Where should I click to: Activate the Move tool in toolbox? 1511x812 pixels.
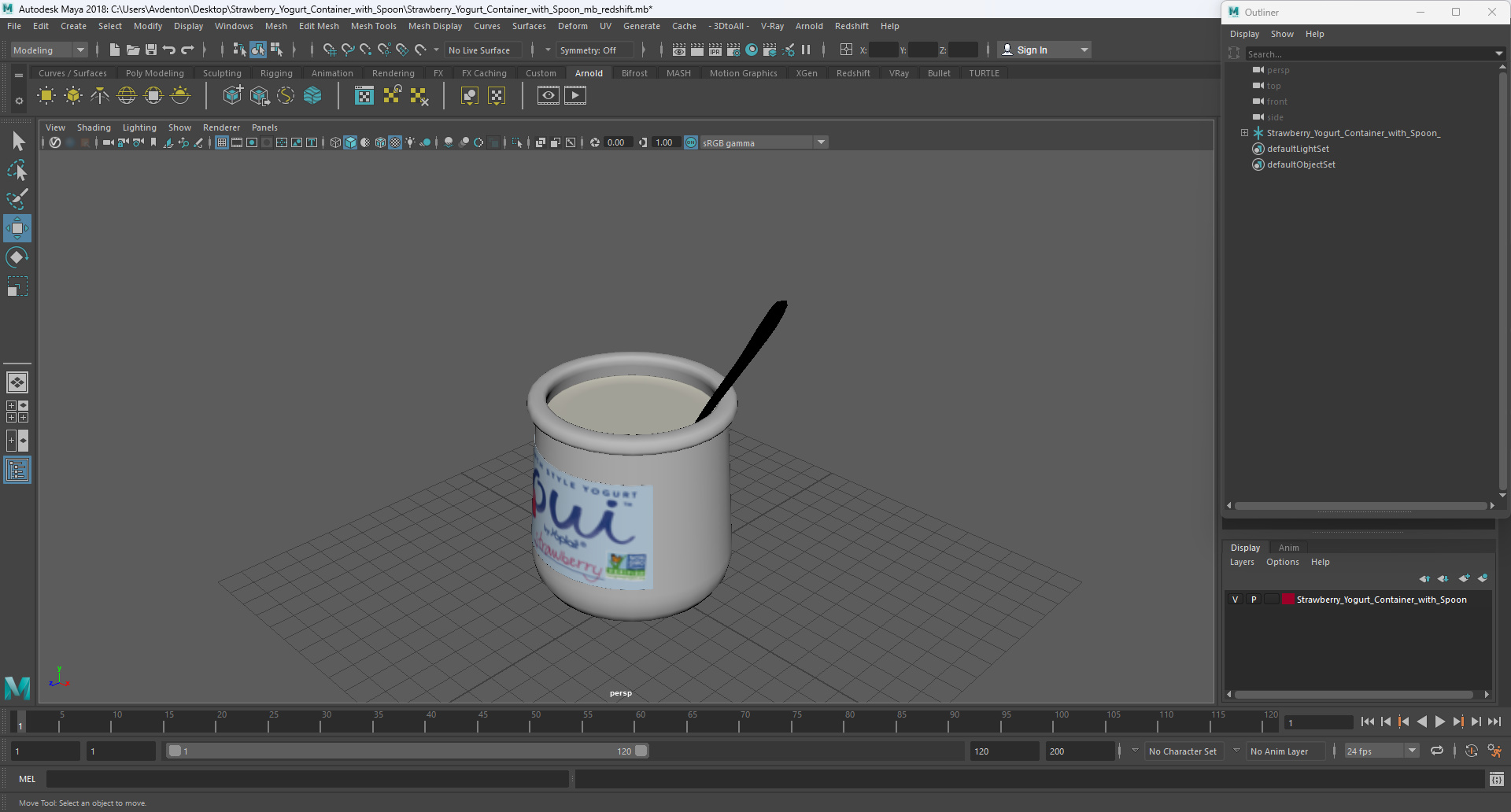coord(17,228)
